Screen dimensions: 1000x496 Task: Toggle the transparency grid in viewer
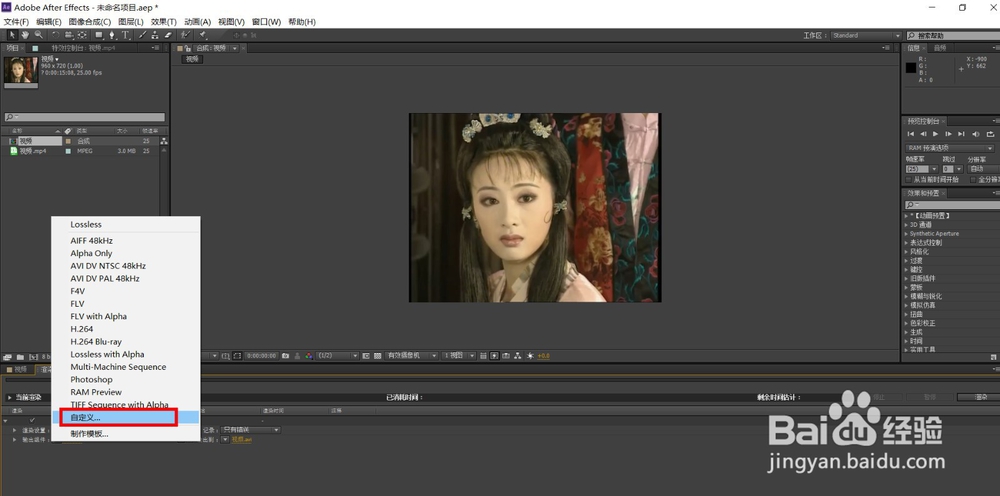click(x=378, y=356)
